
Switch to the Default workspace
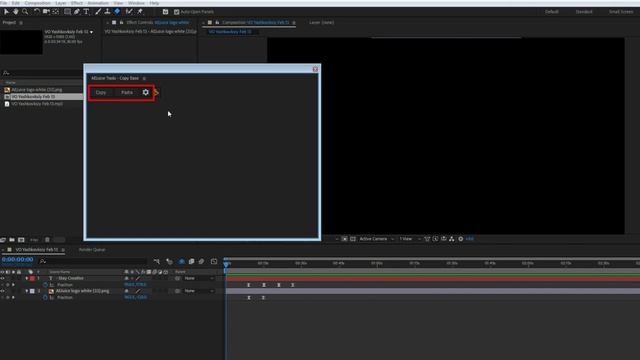(x=552, y=12)
